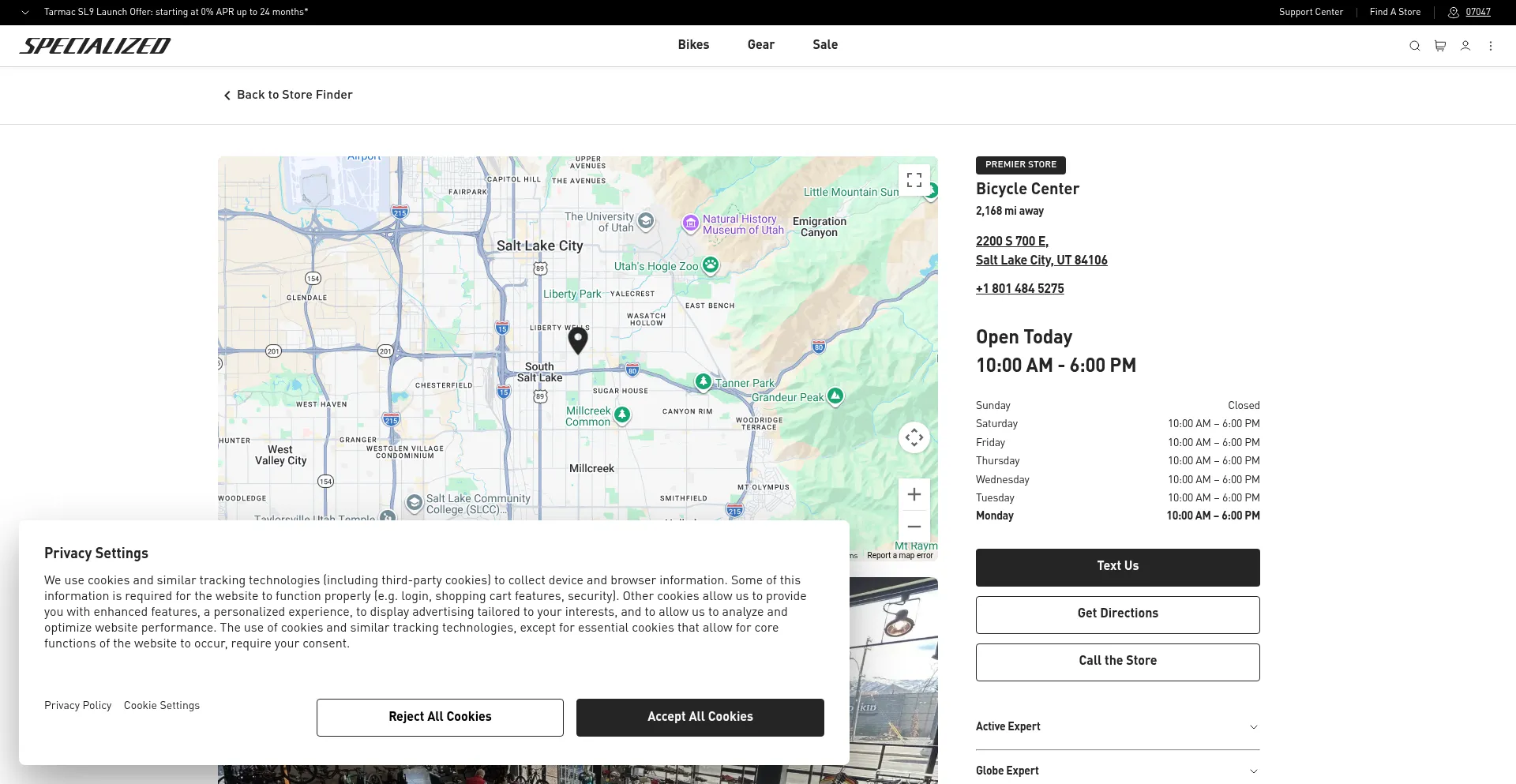Viewport: 1516px width, 784px height.
Task: Open the Gear menu
Action: click(x=761, y=45)
